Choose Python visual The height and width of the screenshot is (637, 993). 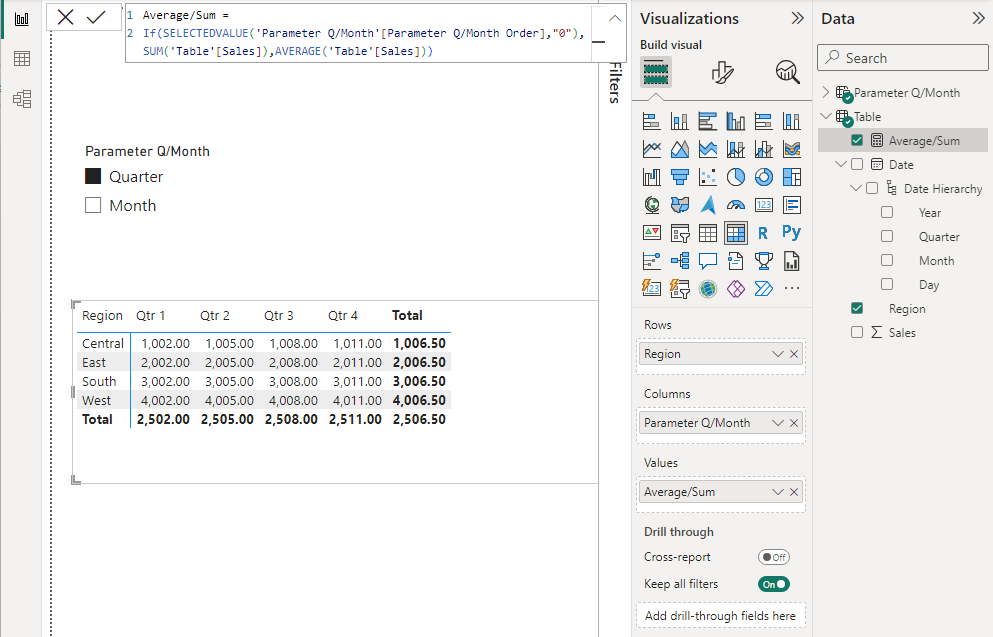[x=792, y=232]
